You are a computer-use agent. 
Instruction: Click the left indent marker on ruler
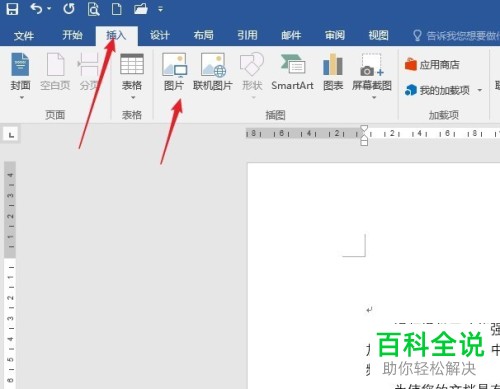[x=364, y=142]
